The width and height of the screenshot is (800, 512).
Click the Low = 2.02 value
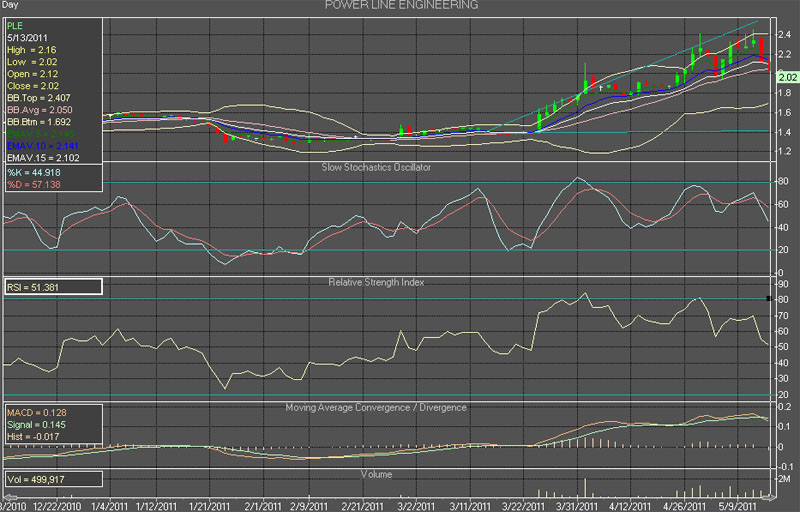coord(32,62)
